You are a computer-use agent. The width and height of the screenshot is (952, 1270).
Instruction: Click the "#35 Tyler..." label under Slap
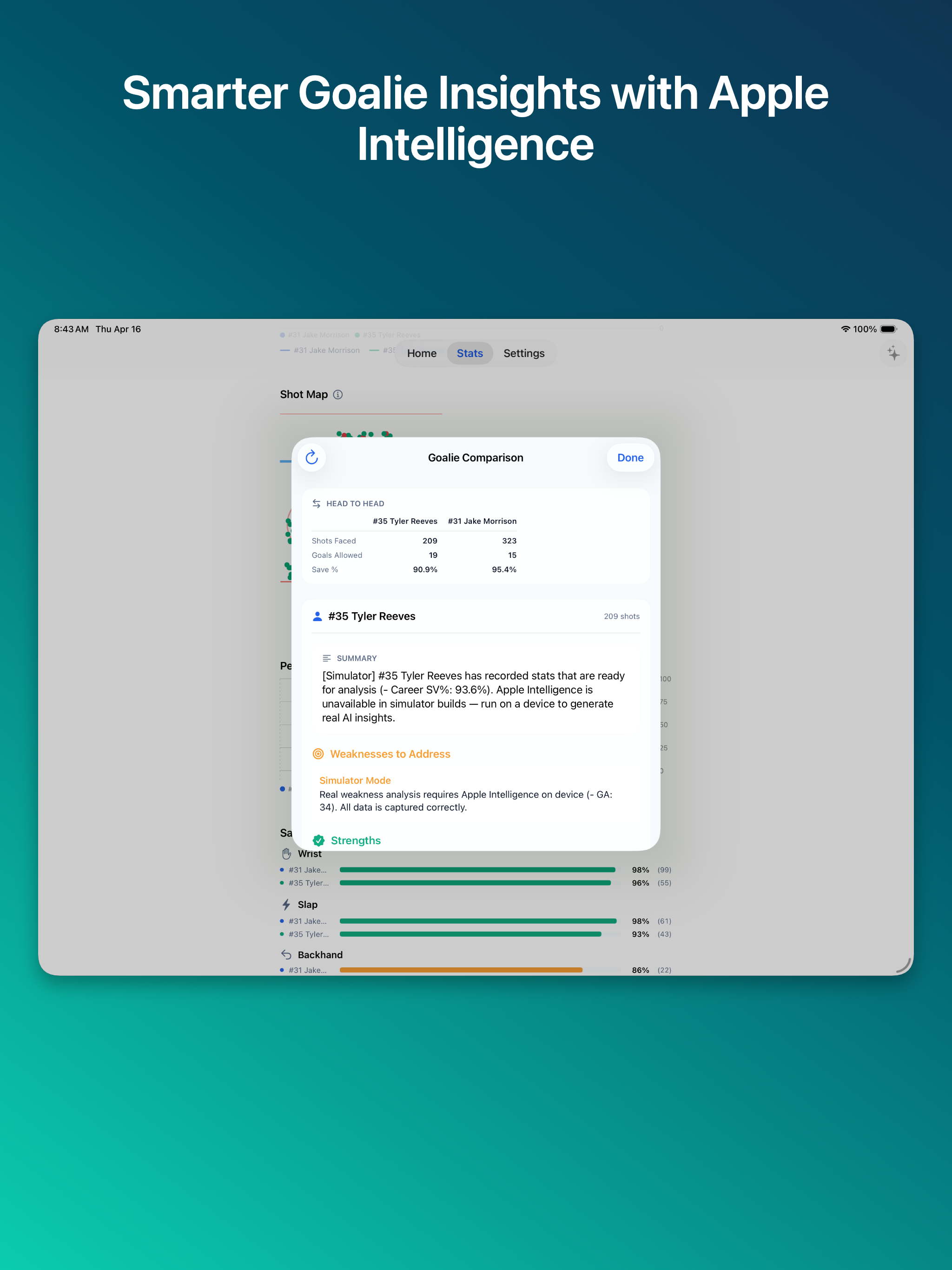pos(309,934)
